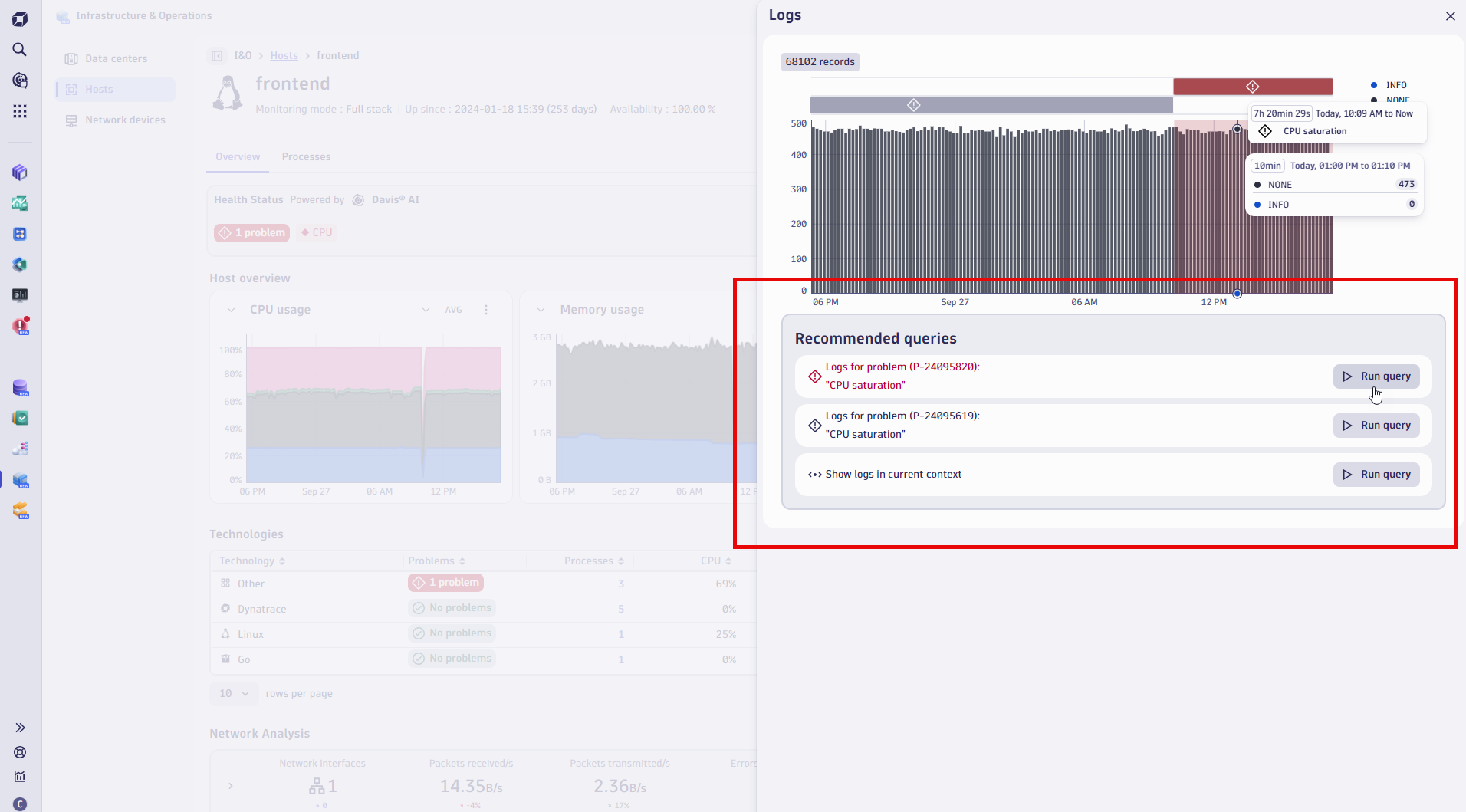Run query for problem P-24095820
This screenshot has width=1466, height=812.
coord(1376,376)
